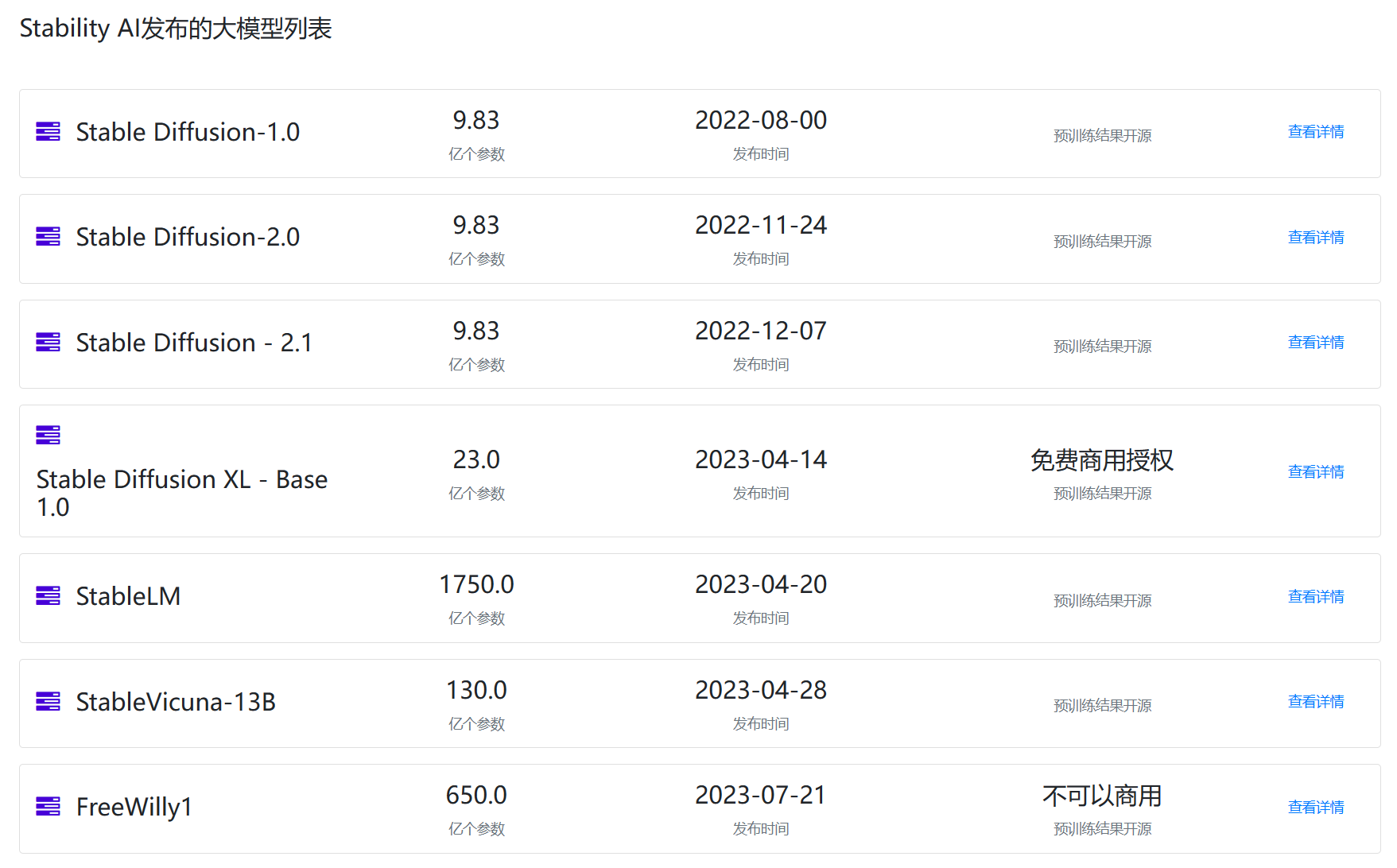Click release date 2023-07-21

click(x=761, y=795)
